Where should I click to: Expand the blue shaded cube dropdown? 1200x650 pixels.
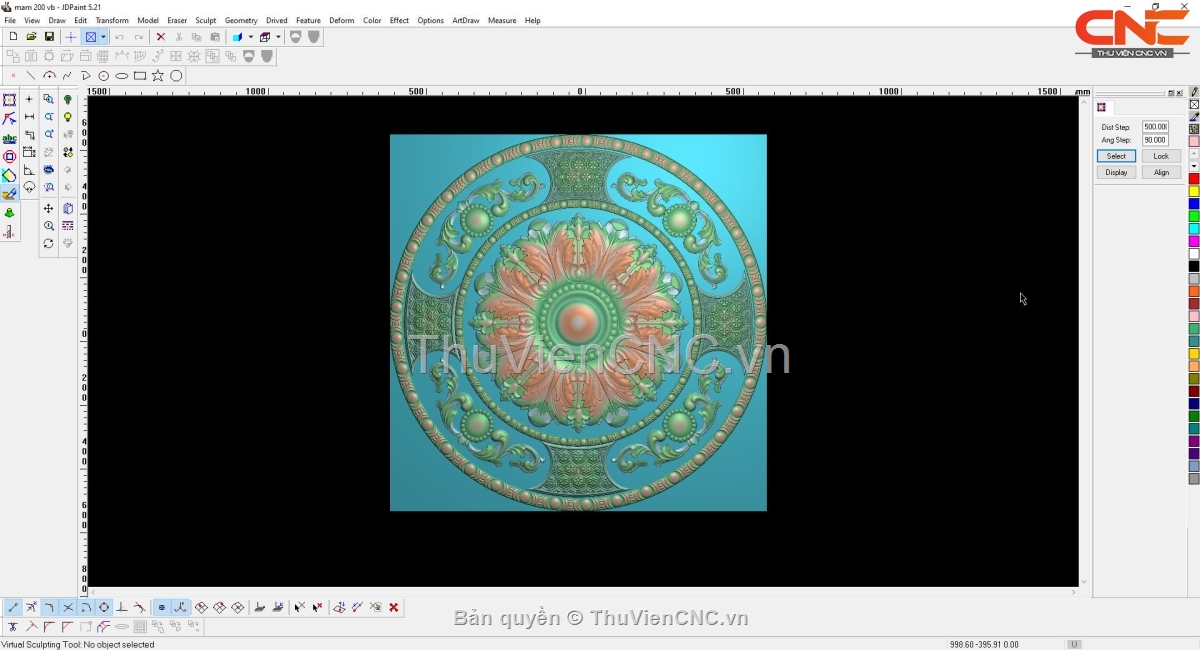click(x=251, y=37)
